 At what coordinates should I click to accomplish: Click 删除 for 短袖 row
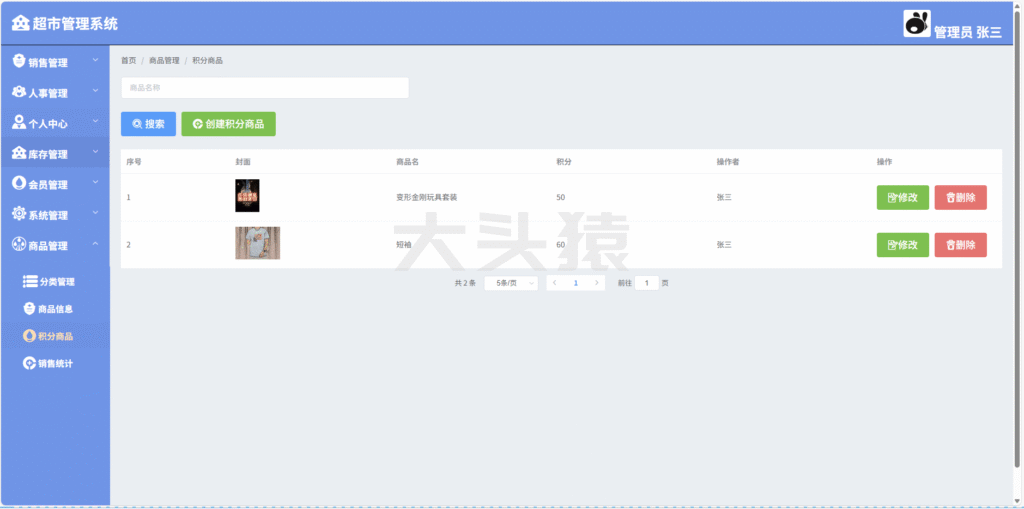pos(961,245)
